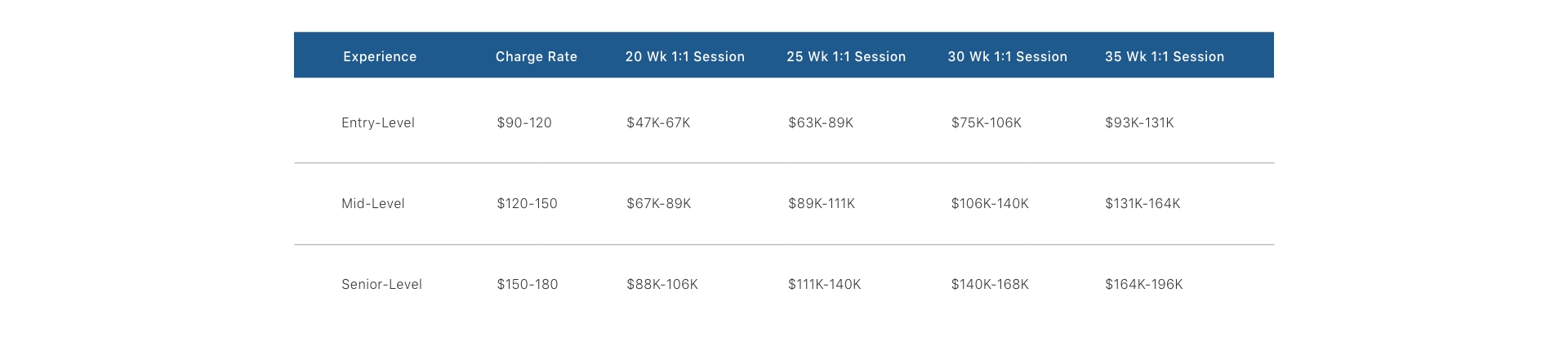1568x355 pixels.
Task: Click the 30 Wk 1:1 Session header
Action: click(1007, 56)
